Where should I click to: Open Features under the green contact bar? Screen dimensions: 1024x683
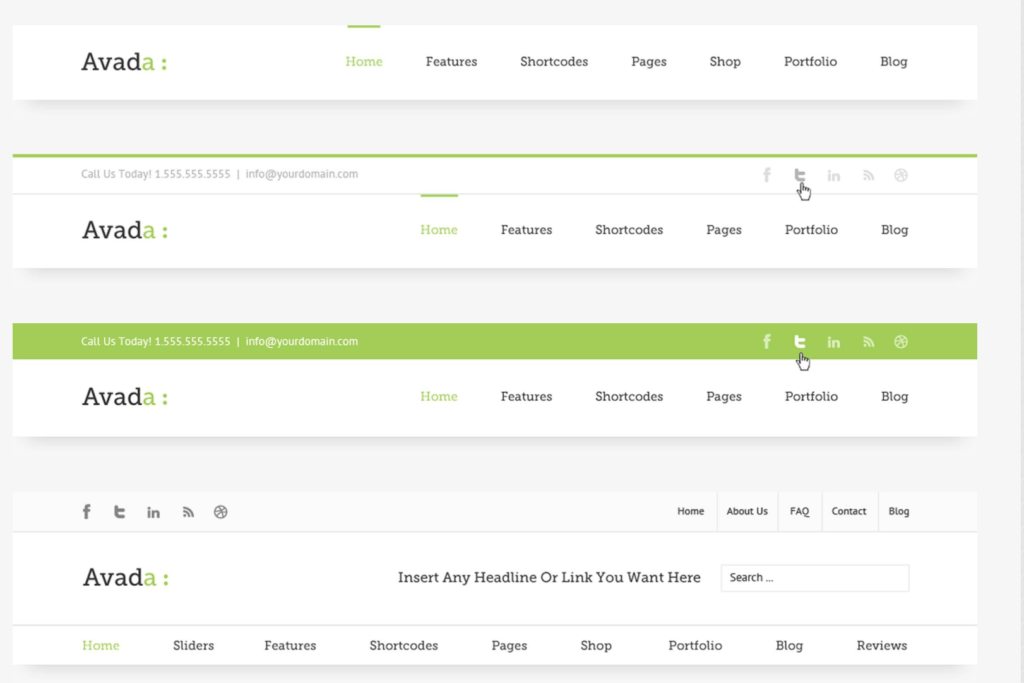526,396
